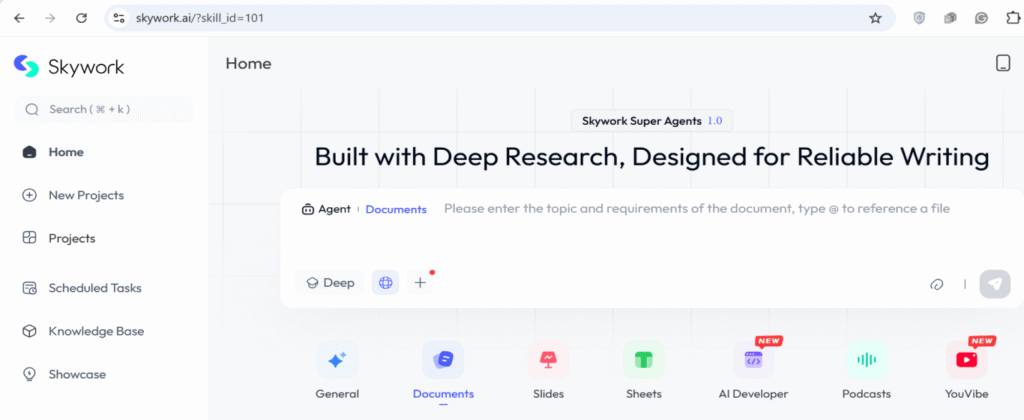Select the Podcasts agent icon
The image size is (1024, 420).
(x=866, y=360)
